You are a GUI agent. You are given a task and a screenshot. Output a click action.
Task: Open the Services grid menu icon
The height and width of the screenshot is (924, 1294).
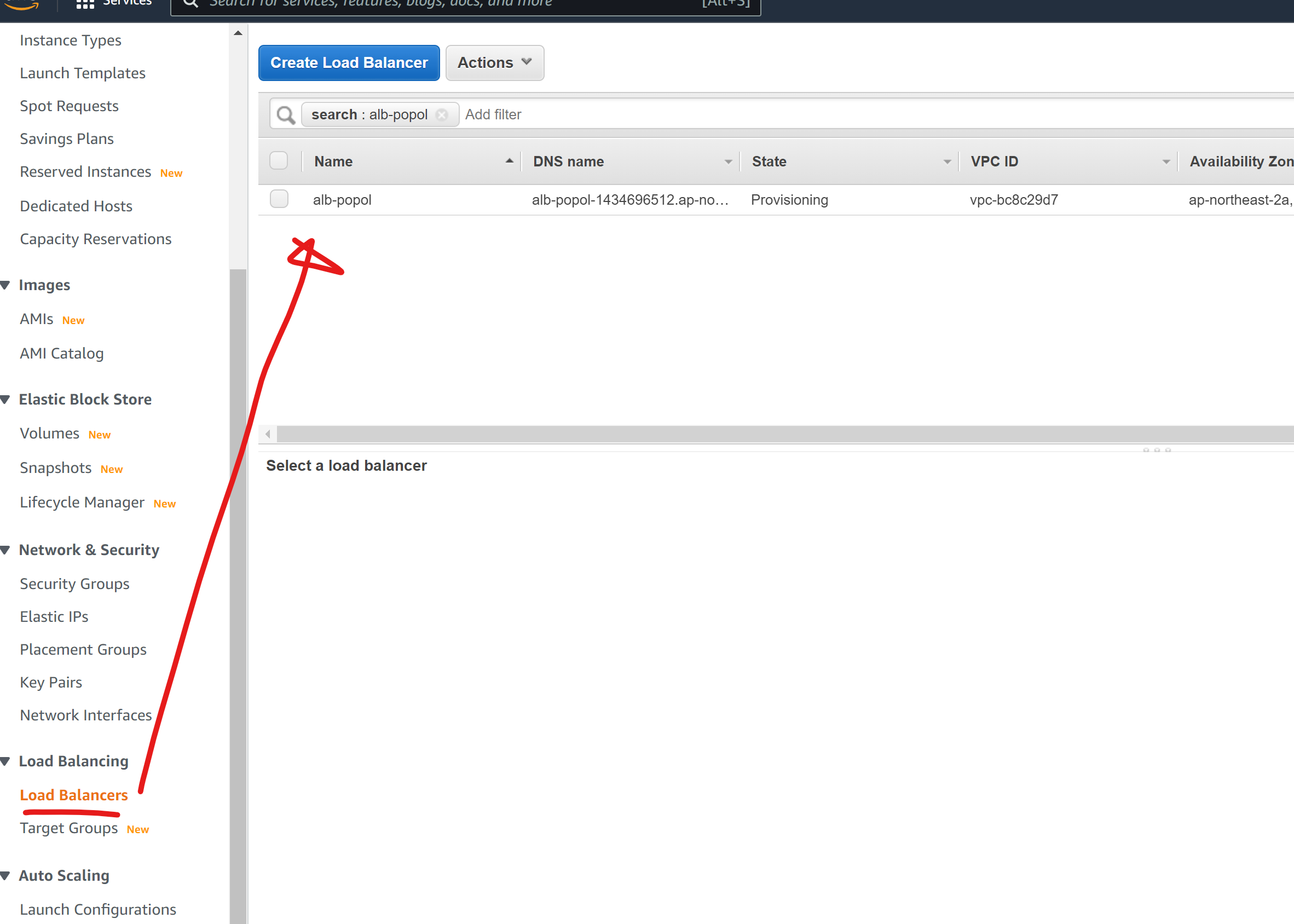point(85,4)
